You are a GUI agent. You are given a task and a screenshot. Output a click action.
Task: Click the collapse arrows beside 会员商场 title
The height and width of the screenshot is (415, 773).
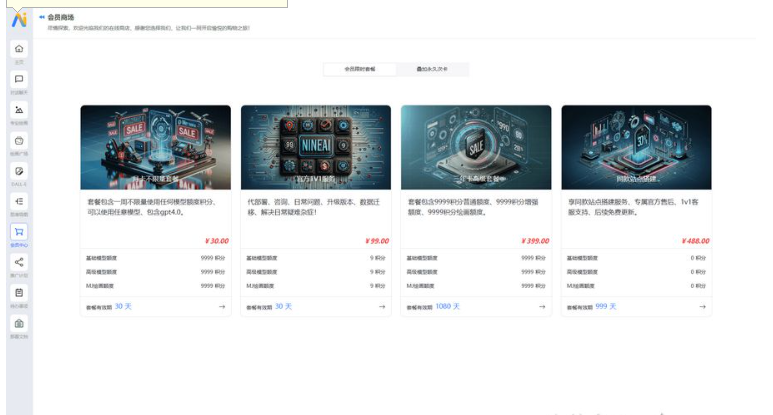coord(42,17)
